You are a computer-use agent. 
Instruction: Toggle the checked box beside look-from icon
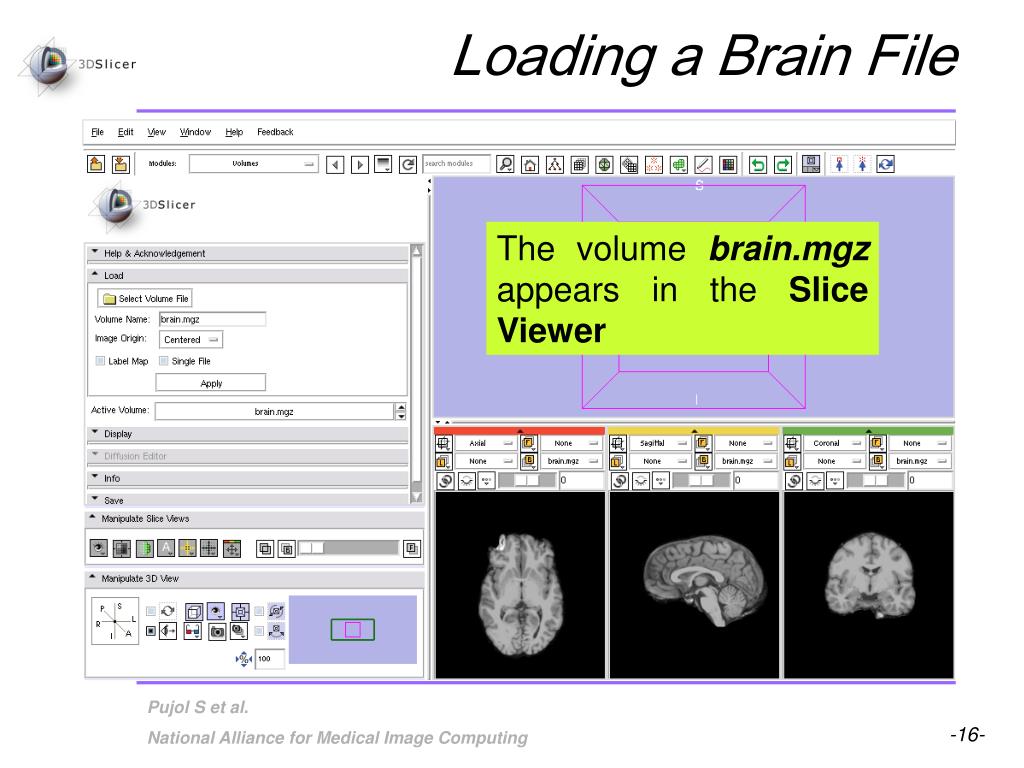tap(151, 631)
